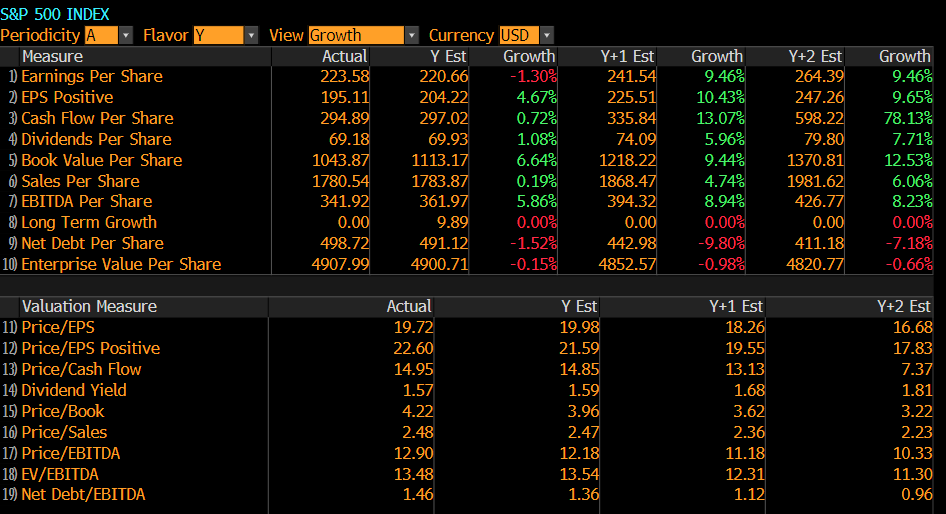Image resolution: width=946 pixels, height=514 pixels.
Task: Open the View Growth dropdown arrow
Action: tap(411, 36)
